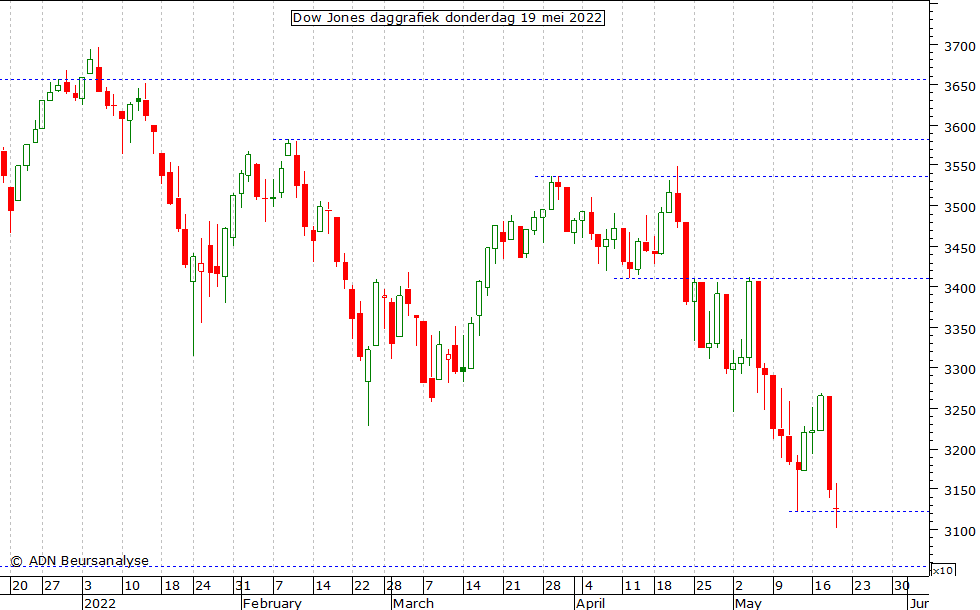Viewport: 980px width, 610px height.
Task: Click the 'March' month label
Action: tap(413, 603)
